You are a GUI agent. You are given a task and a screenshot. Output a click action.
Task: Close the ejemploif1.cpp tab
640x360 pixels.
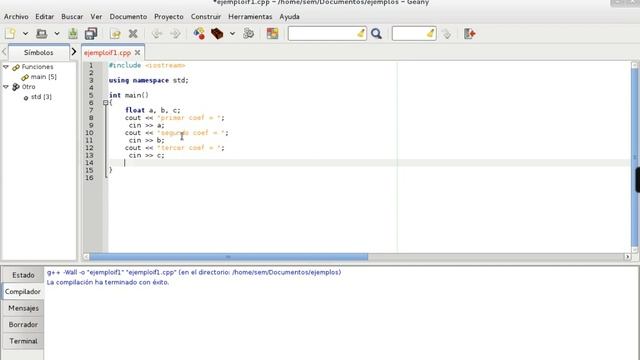[x=138, y=53]
